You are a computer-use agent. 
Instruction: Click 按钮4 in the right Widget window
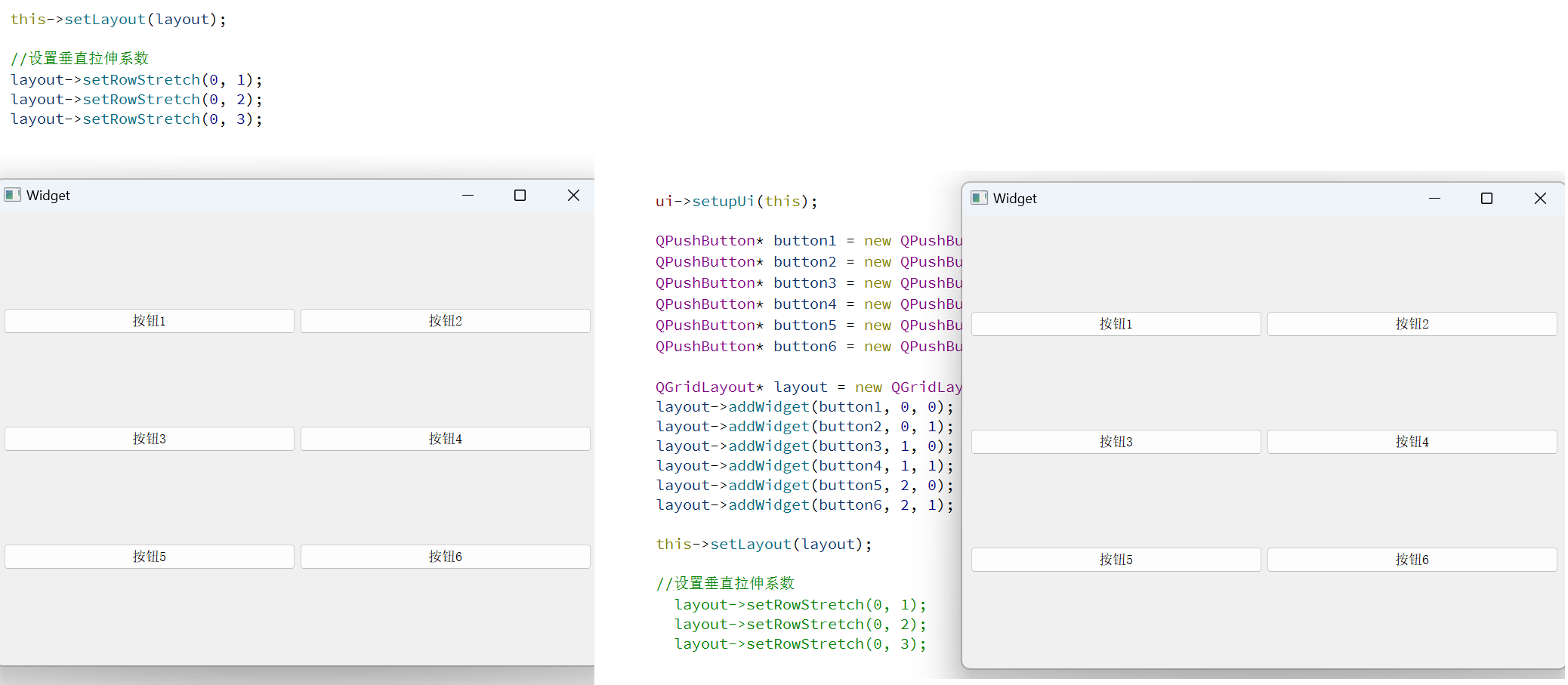[x=1412, y=442]
